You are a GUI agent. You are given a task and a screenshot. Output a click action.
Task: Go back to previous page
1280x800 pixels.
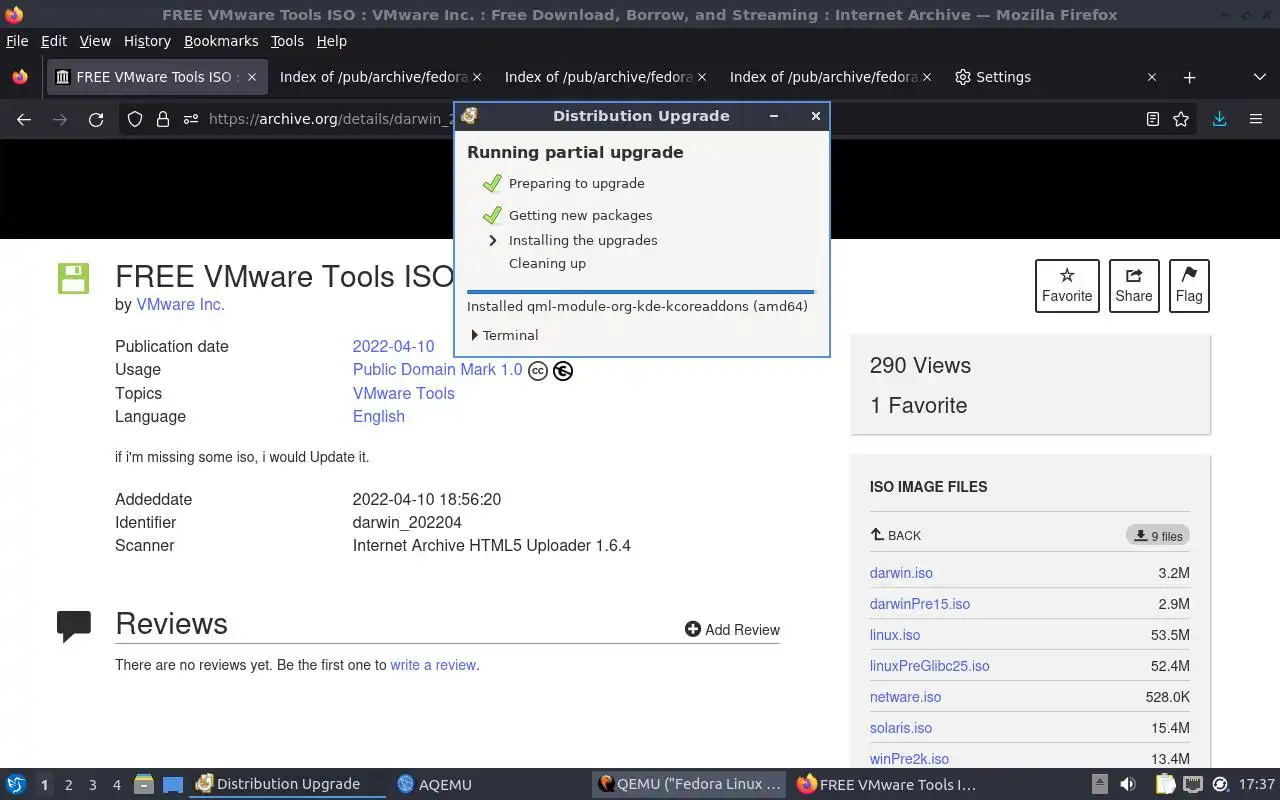[24, 119]
